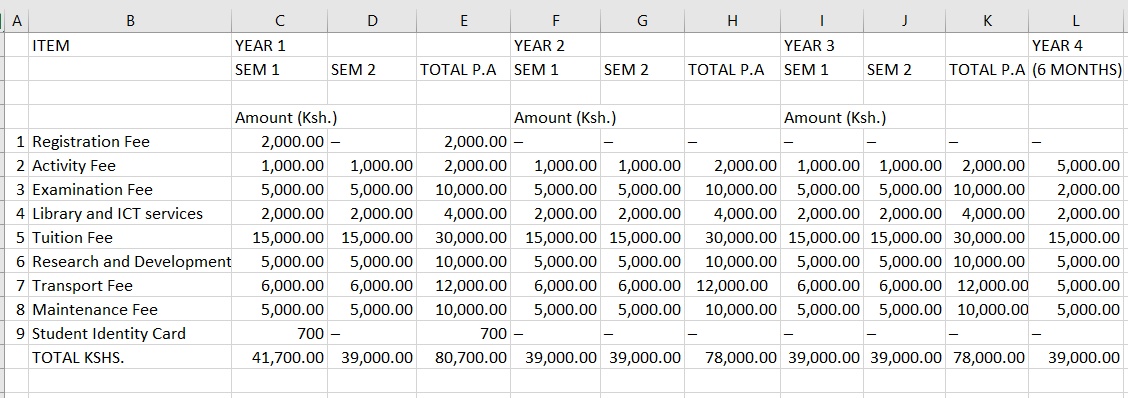This screenshot has height=398, width=1128.
Task: Select SEM 2 cell under YEAR 2
Action: (642, 70)
